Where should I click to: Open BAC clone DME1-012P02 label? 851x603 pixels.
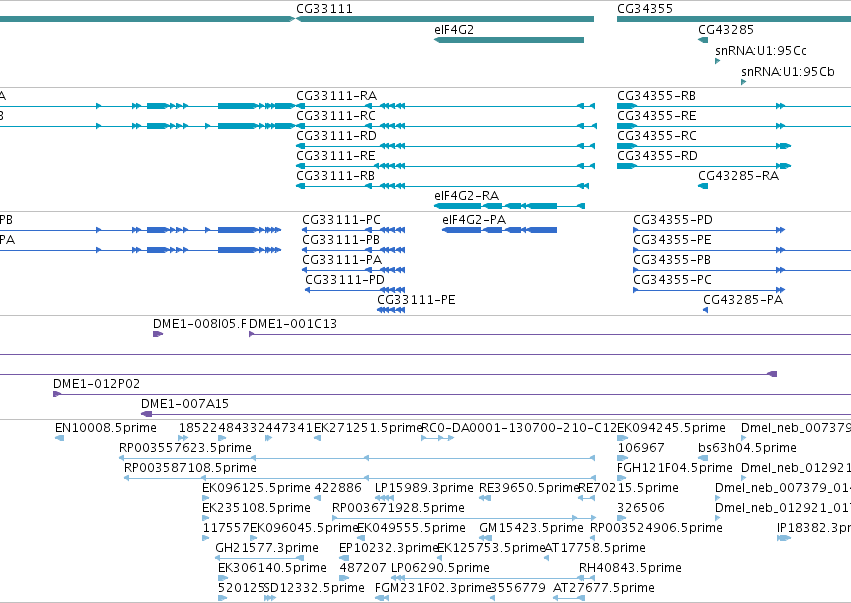pos(97,384)
